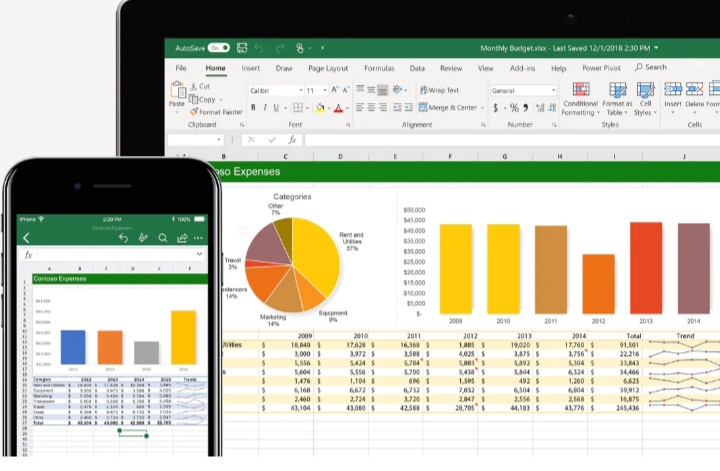Select Middle Align icon
Screen dimensions: 720x471
(371, 90)
